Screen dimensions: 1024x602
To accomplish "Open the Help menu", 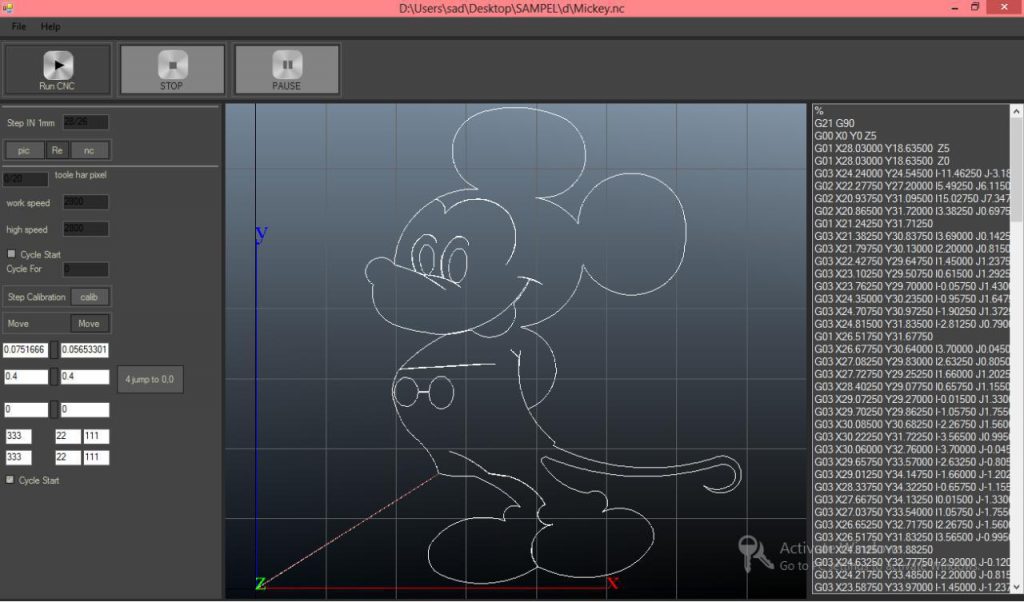I will (x=50, y=27).
